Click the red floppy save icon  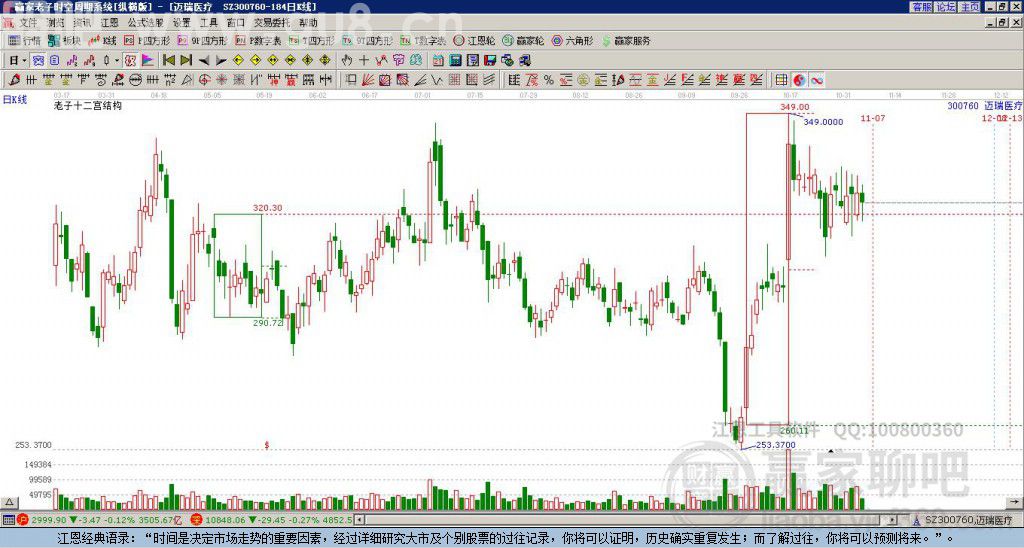(490, 61)
